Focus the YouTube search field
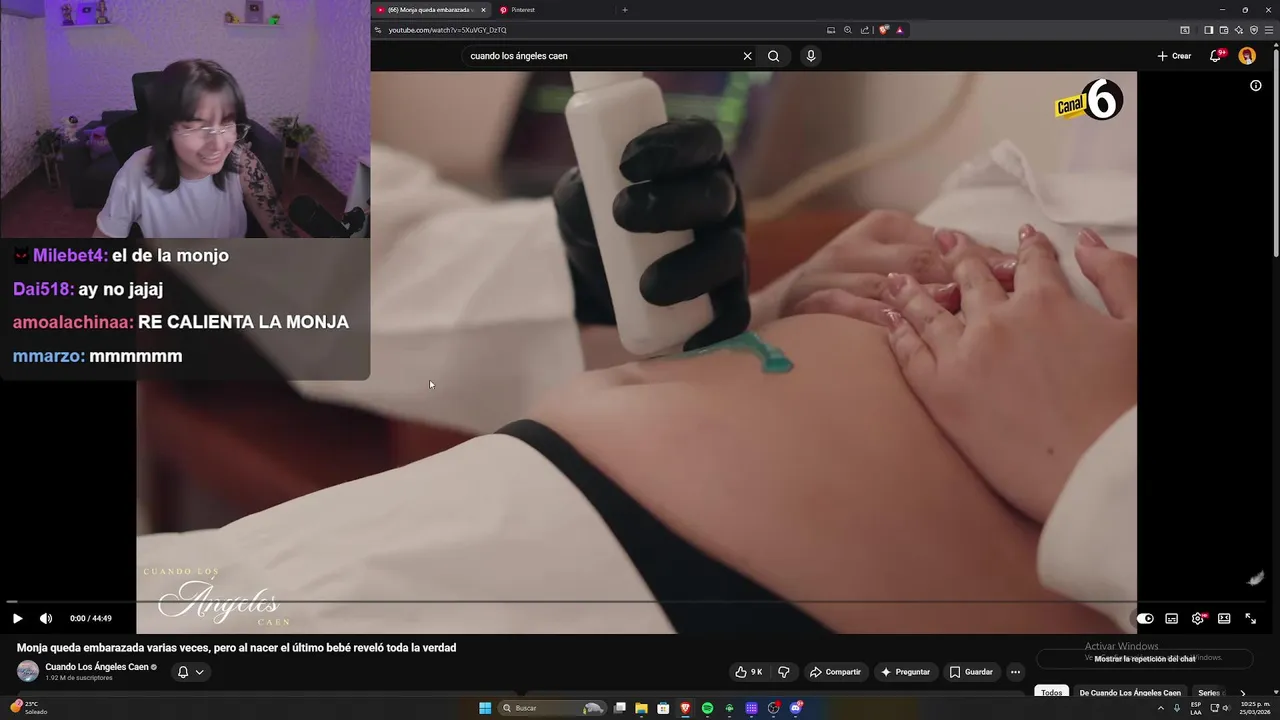This screenshot has width=1280, height=720. click(x=600, y=56)
